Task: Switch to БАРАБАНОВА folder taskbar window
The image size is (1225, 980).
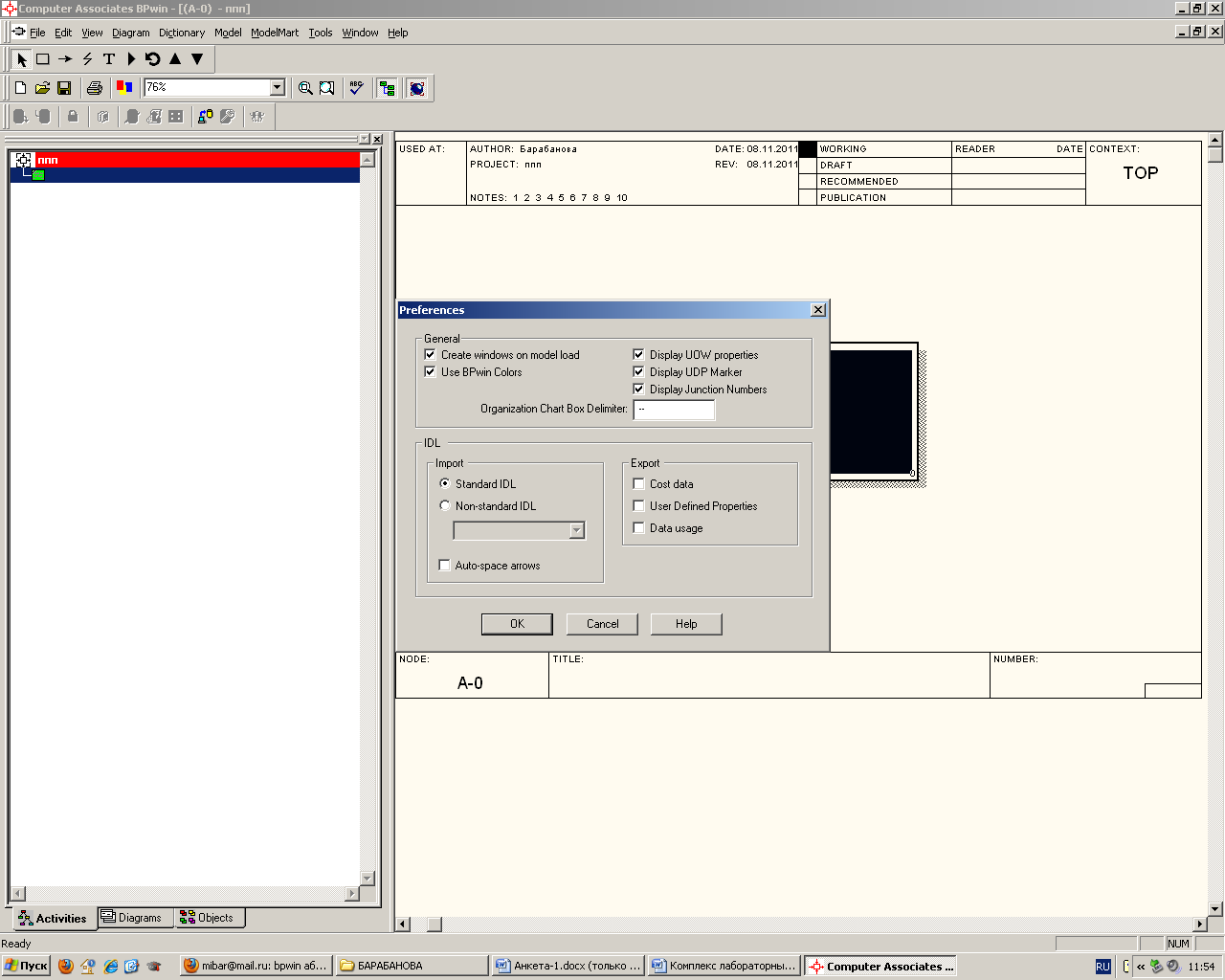Action: 412,966
